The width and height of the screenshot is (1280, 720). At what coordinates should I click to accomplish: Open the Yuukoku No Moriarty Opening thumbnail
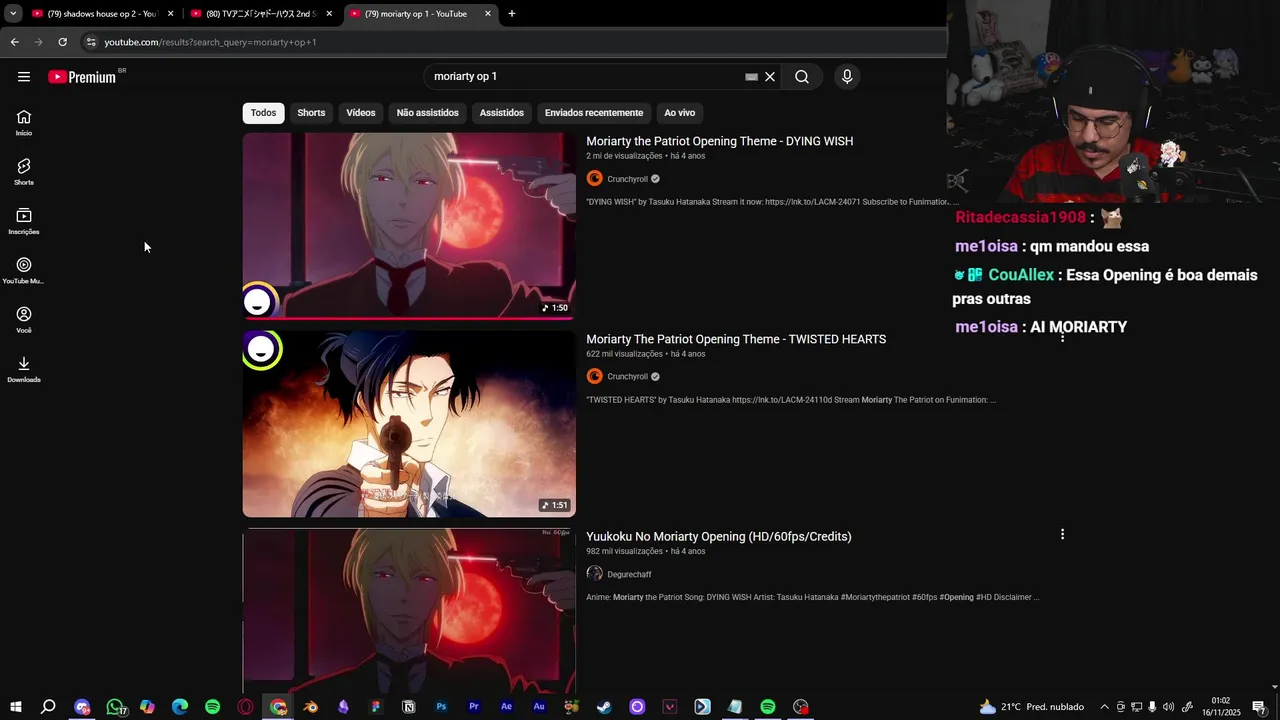409,611
